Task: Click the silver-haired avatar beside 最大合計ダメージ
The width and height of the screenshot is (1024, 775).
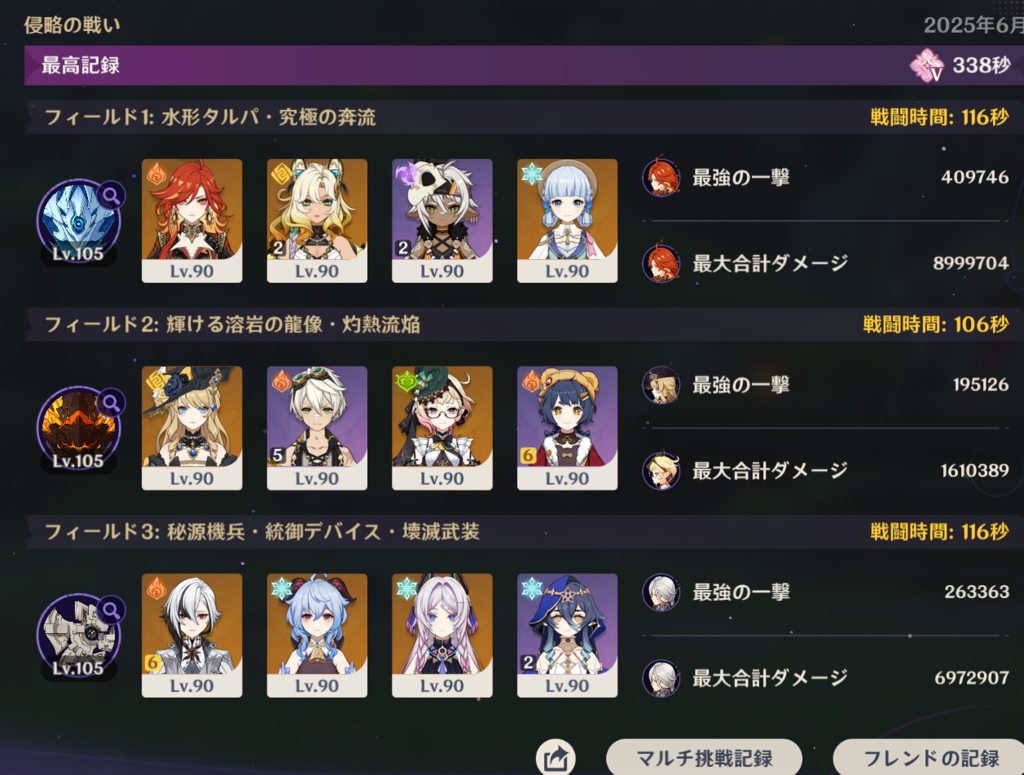Action: (x=661, y=678)
